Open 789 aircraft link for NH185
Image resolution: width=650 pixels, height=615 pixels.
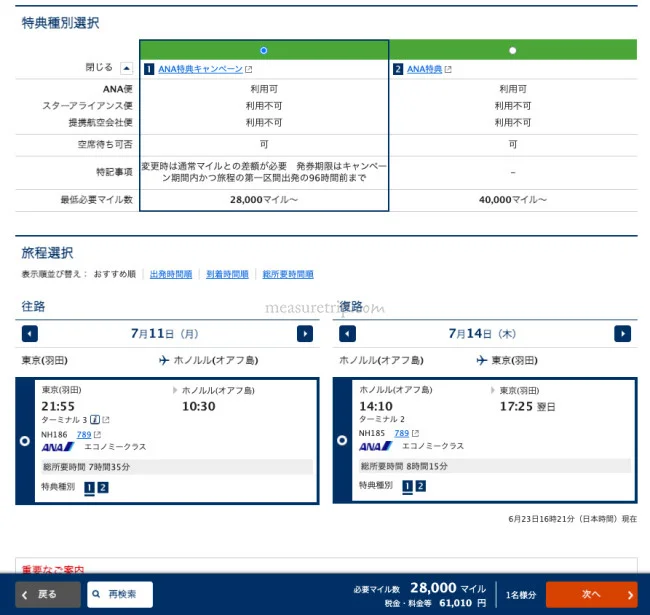[x=401, y=433]
